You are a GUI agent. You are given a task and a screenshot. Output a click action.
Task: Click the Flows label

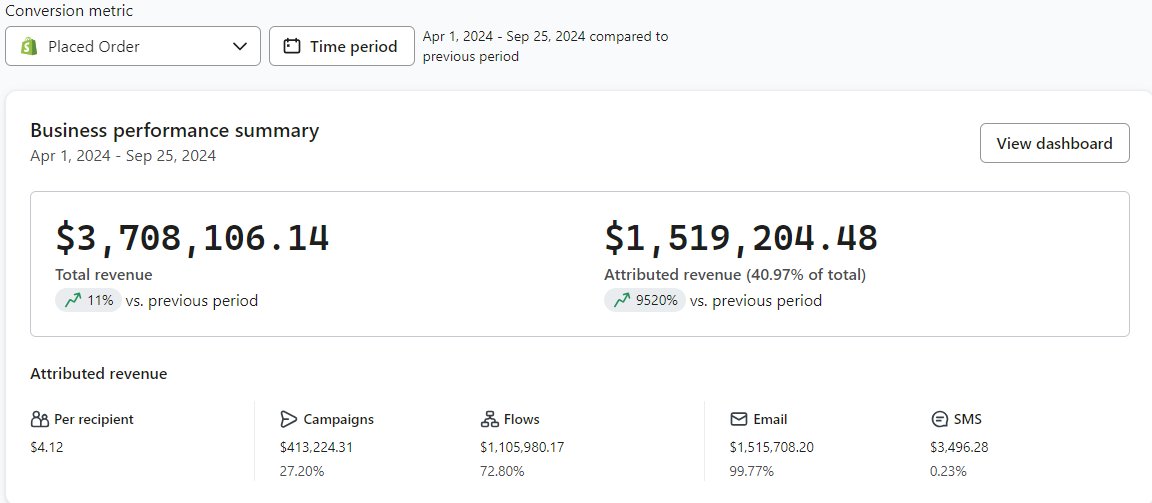522,419
